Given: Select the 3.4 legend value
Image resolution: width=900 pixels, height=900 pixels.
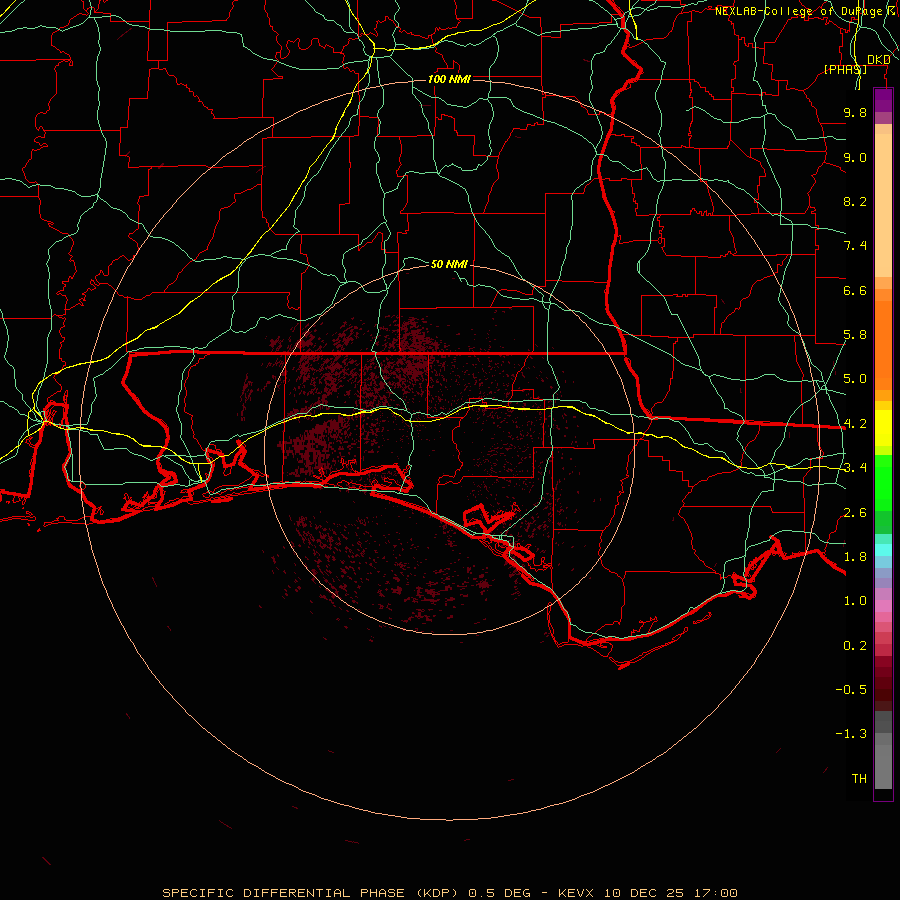Looking at the screenshot, I should [855, 468].
